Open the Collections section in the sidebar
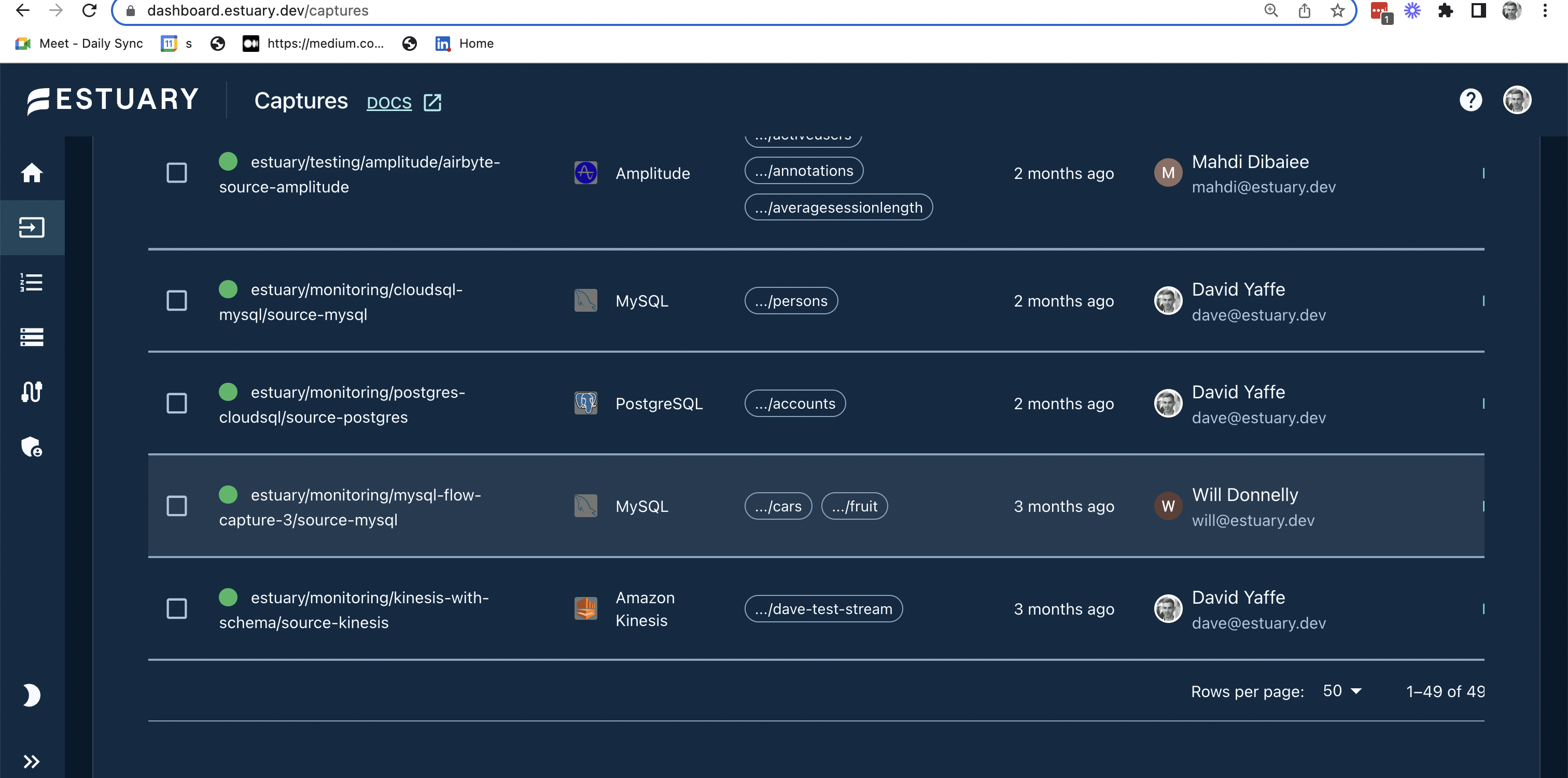 [32, 282]
